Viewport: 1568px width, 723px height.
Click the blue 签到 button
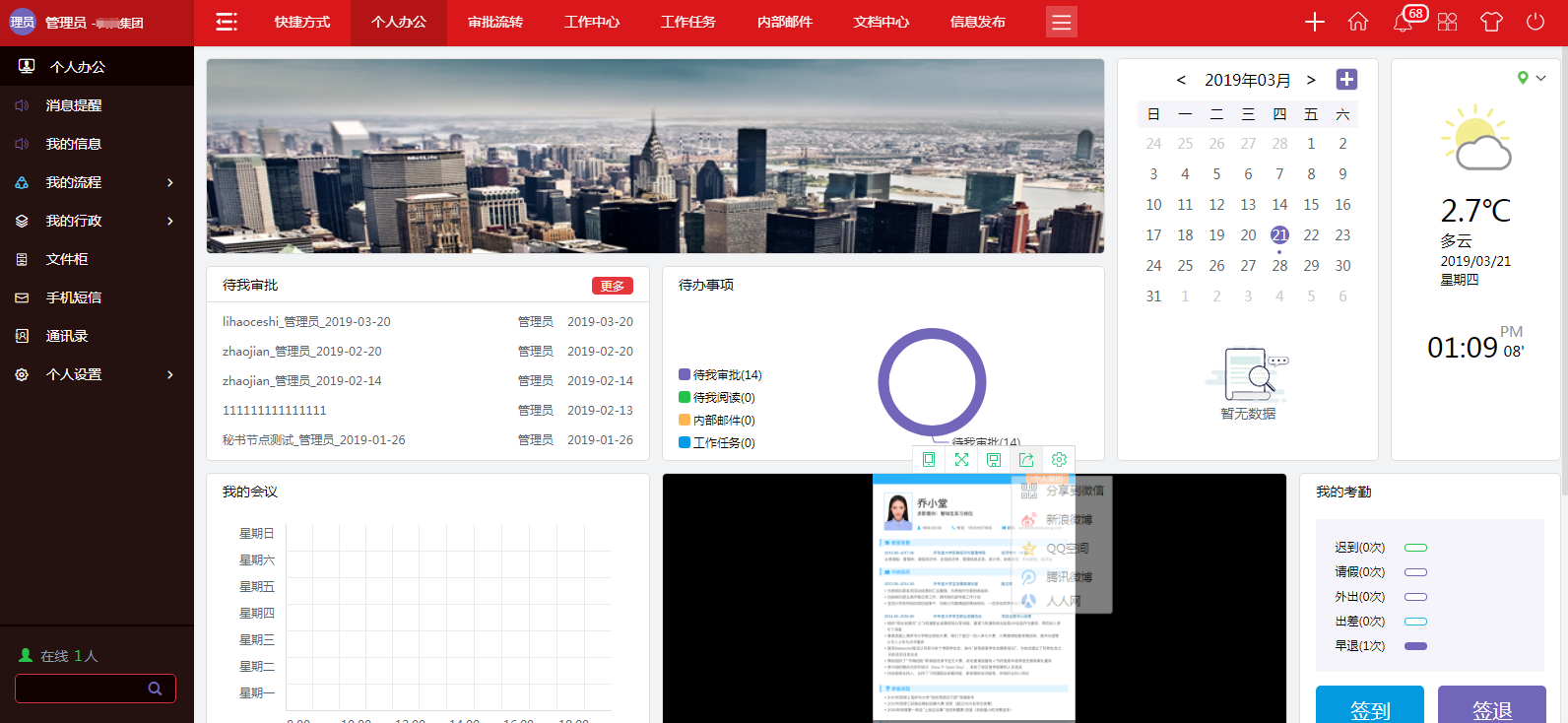pyautogui.click(x=1369, y=708)
